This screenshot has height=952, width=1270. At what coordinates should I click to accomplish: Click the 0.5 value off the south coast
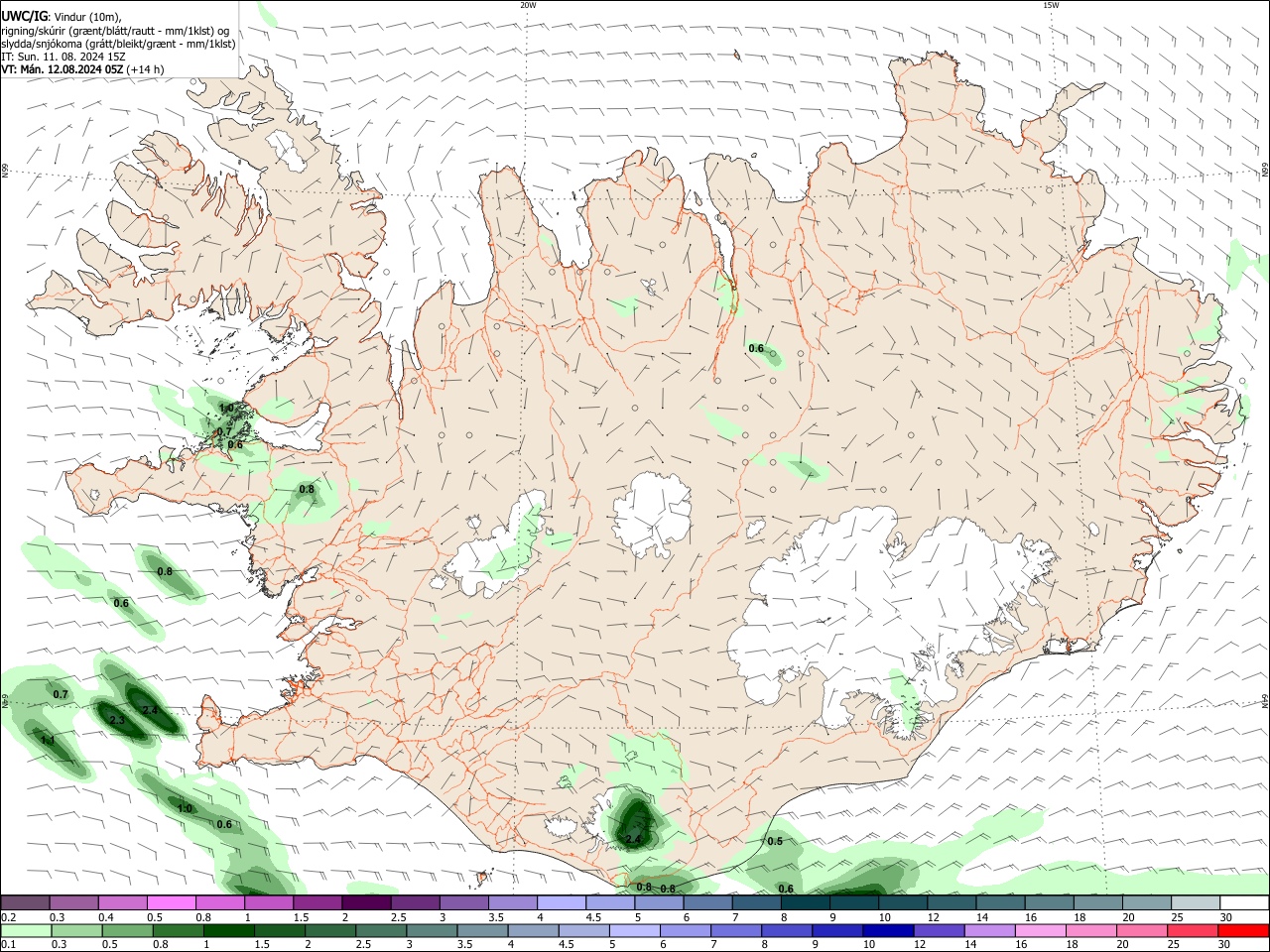[775, 841]
